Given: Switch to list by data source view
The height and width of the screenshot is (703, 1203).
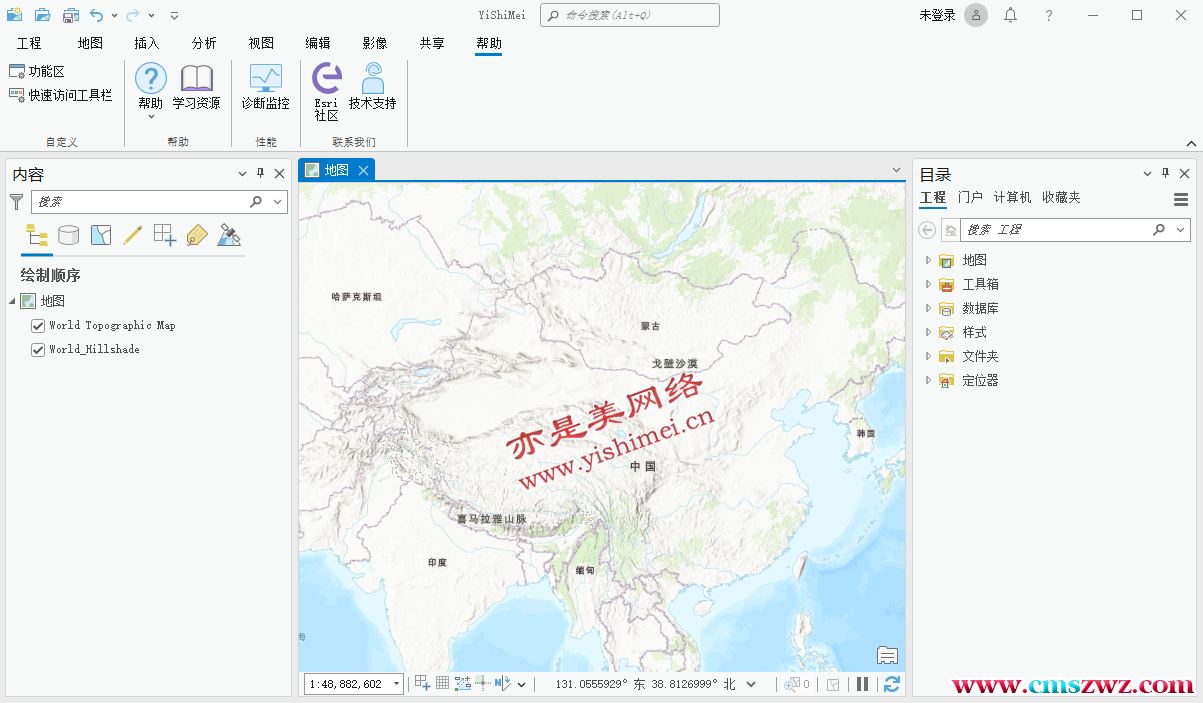Looking at the screenshot, I should 68,235.
